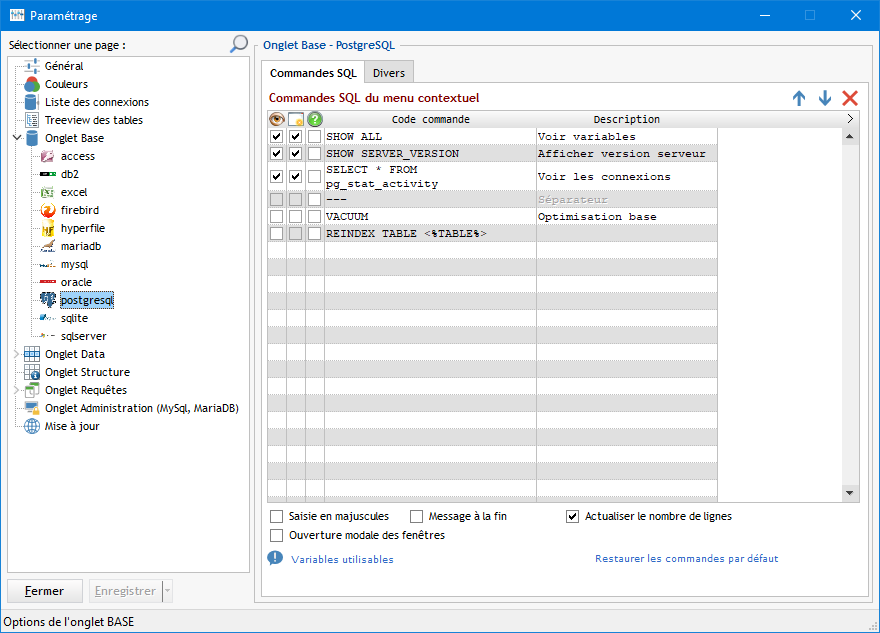This screenshot has width=880, height=633.
Task: Click the access database icon
Action: point(48,156)
